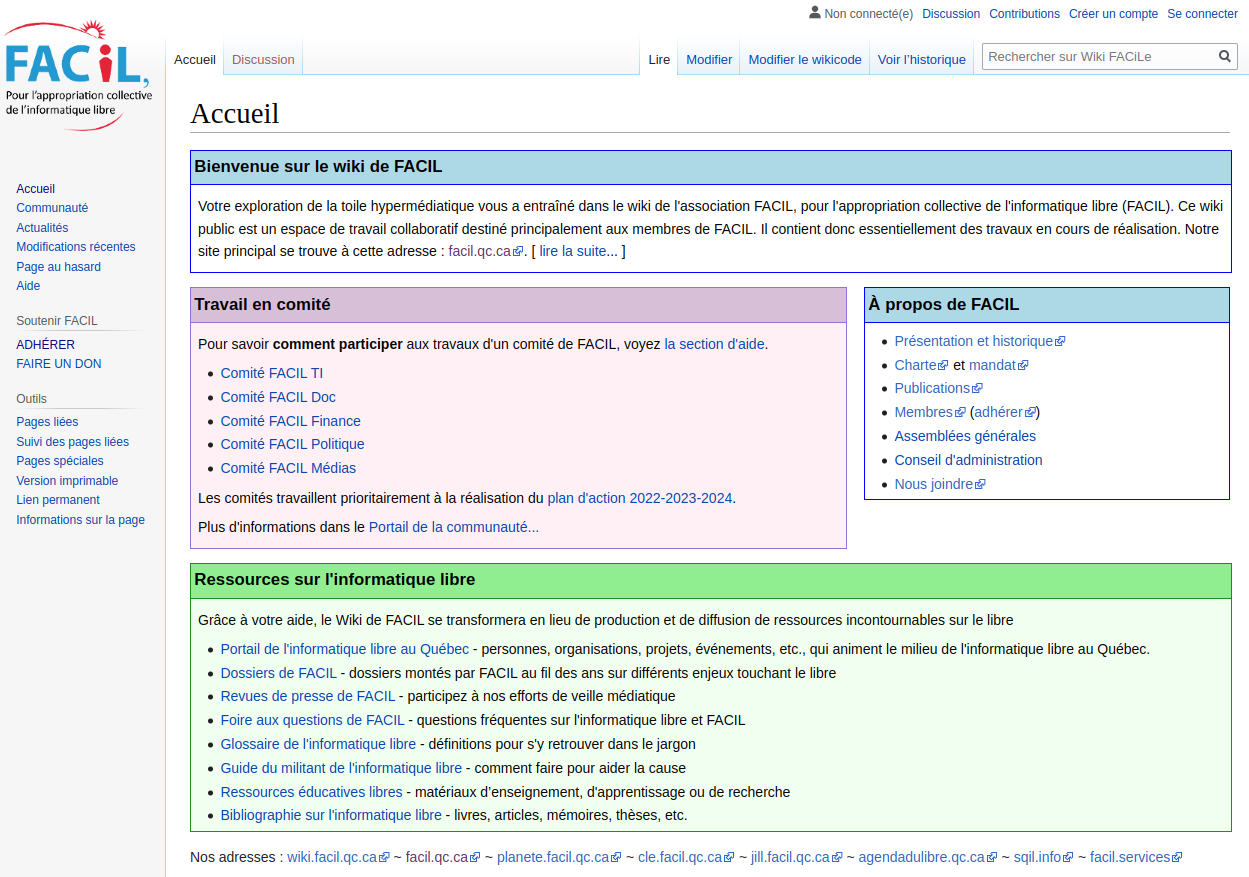Image resolution: width=1249 pixels, height=877 pixels.
Task: Open Pages spéciales
Action: [x=60, y=461]
